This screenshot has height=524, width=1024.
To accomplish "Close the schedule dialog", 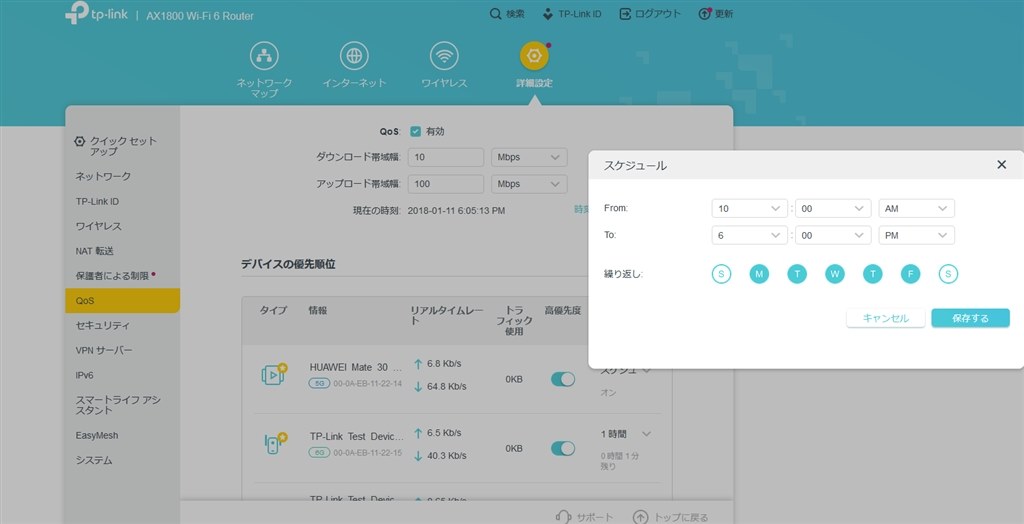I will click(x=1002, y=165).
